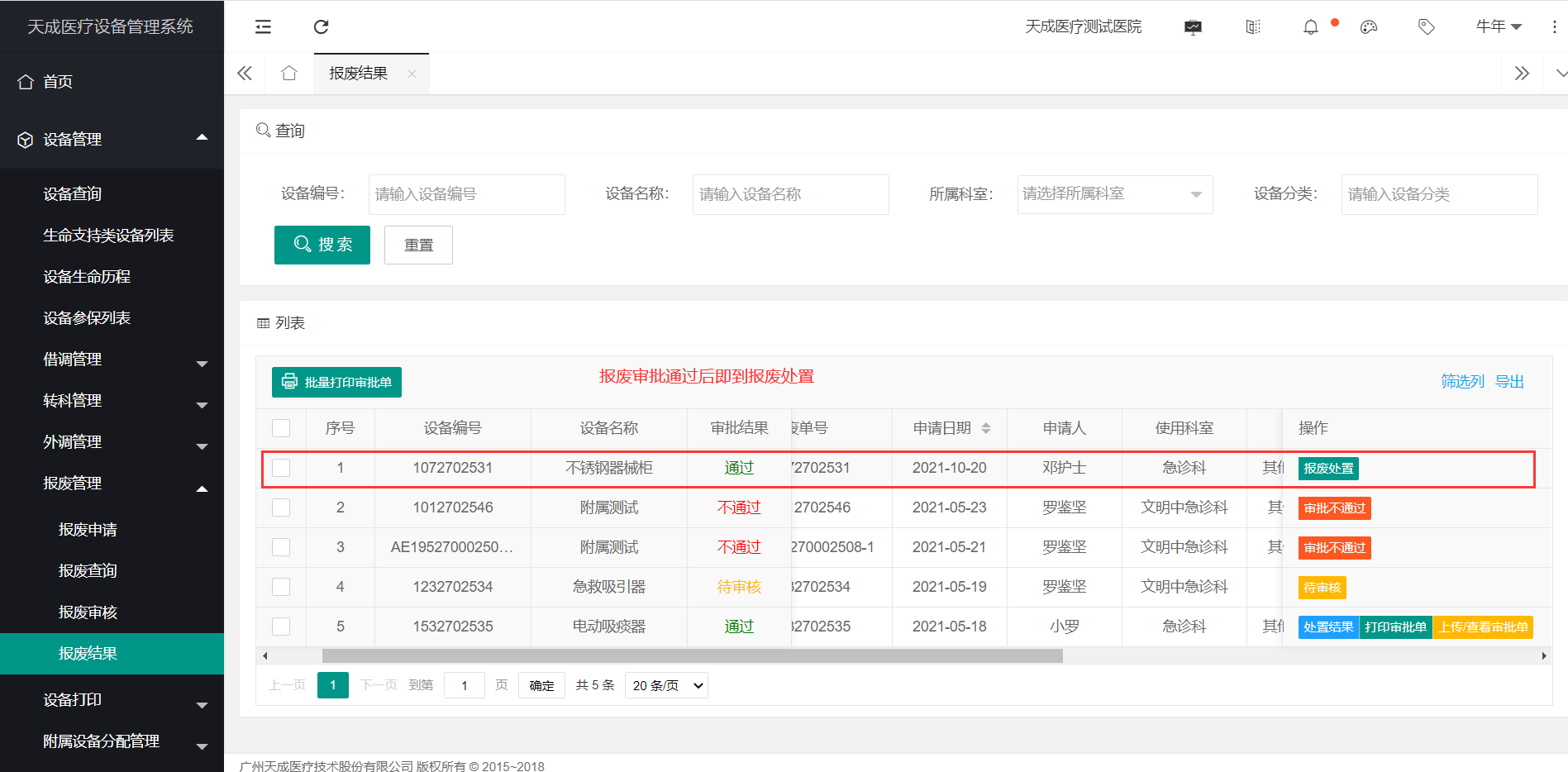This screenshot has width=1568, height=772.
Task: Open the screen monitor icon in header
Action: 1193,27
